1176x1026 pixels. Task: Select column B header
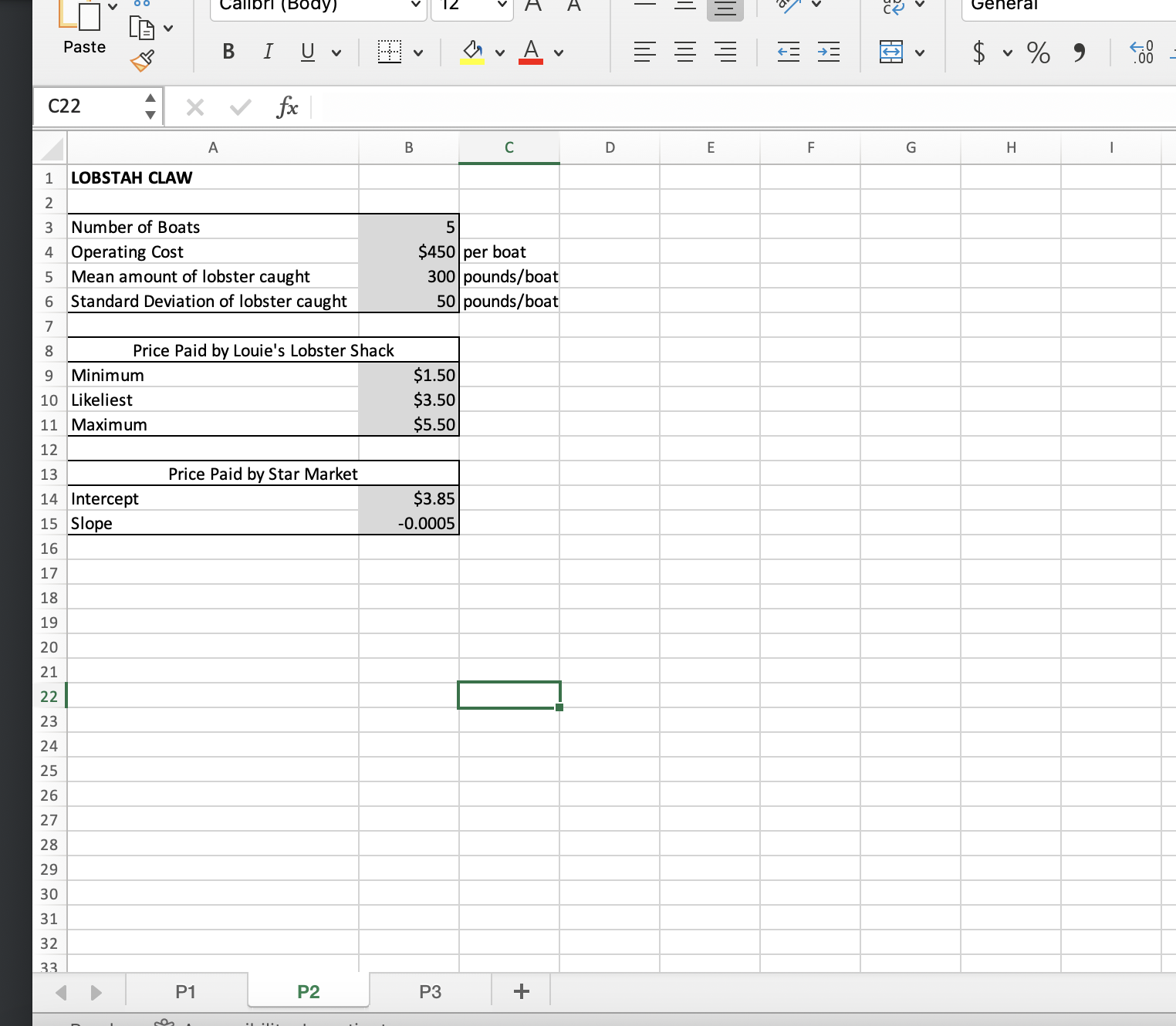(x=409, y=147)
